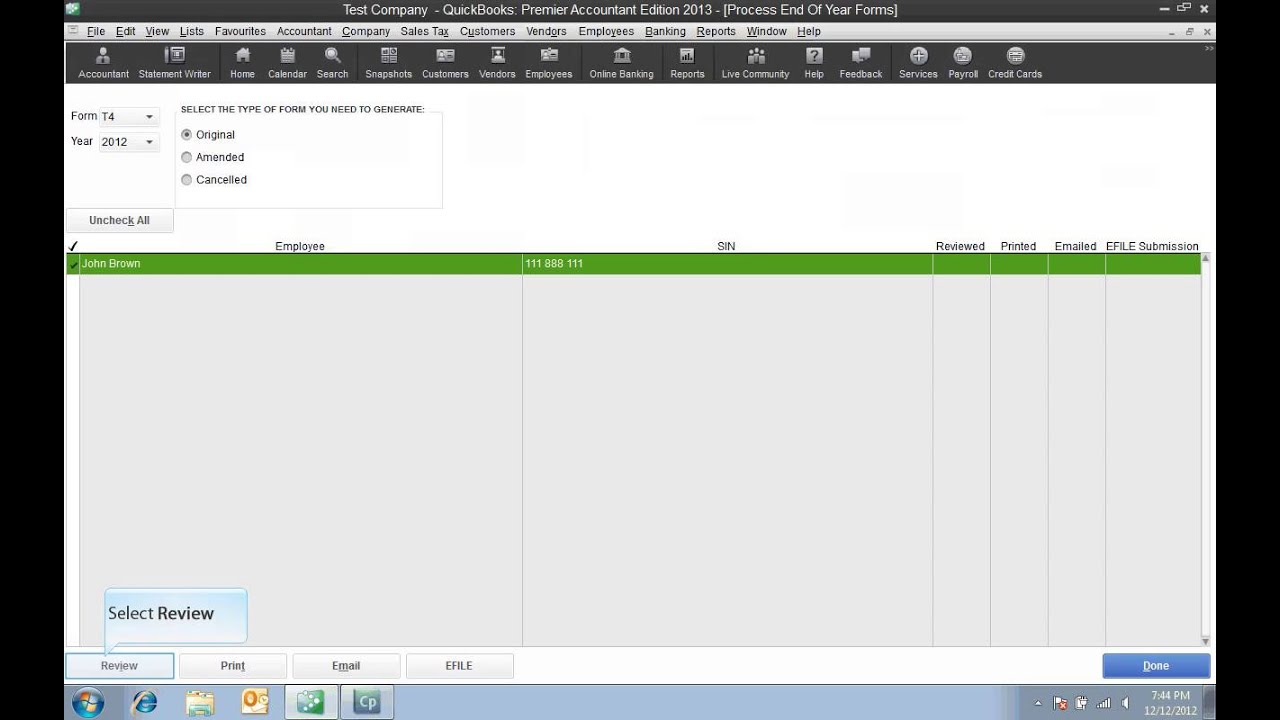Select the John Brown employee cell

pyautogui.click(x=300, y=264)
